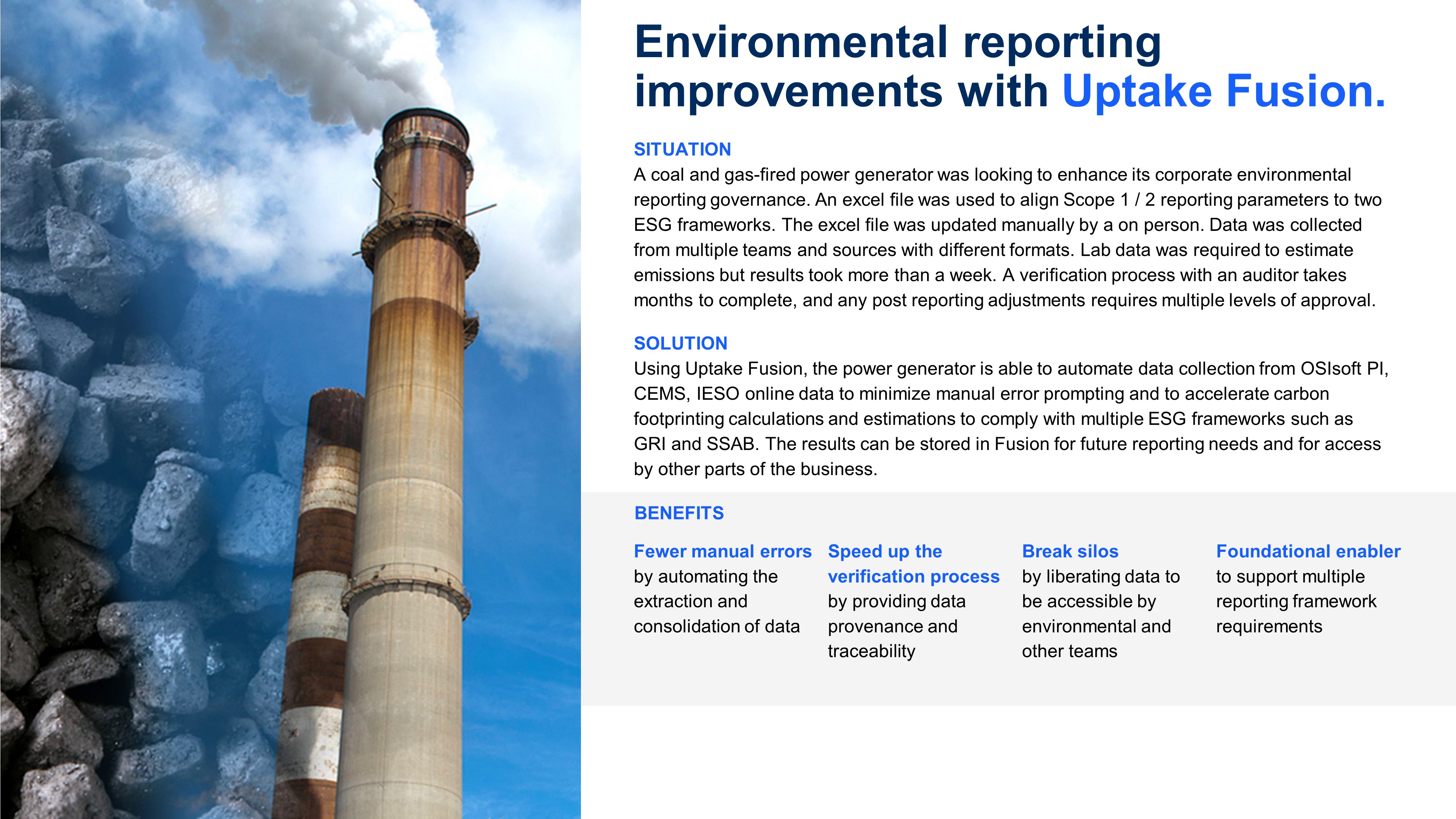Click the BENEFITS section heading
1456x819 pixels.
(x=679, y=513)
